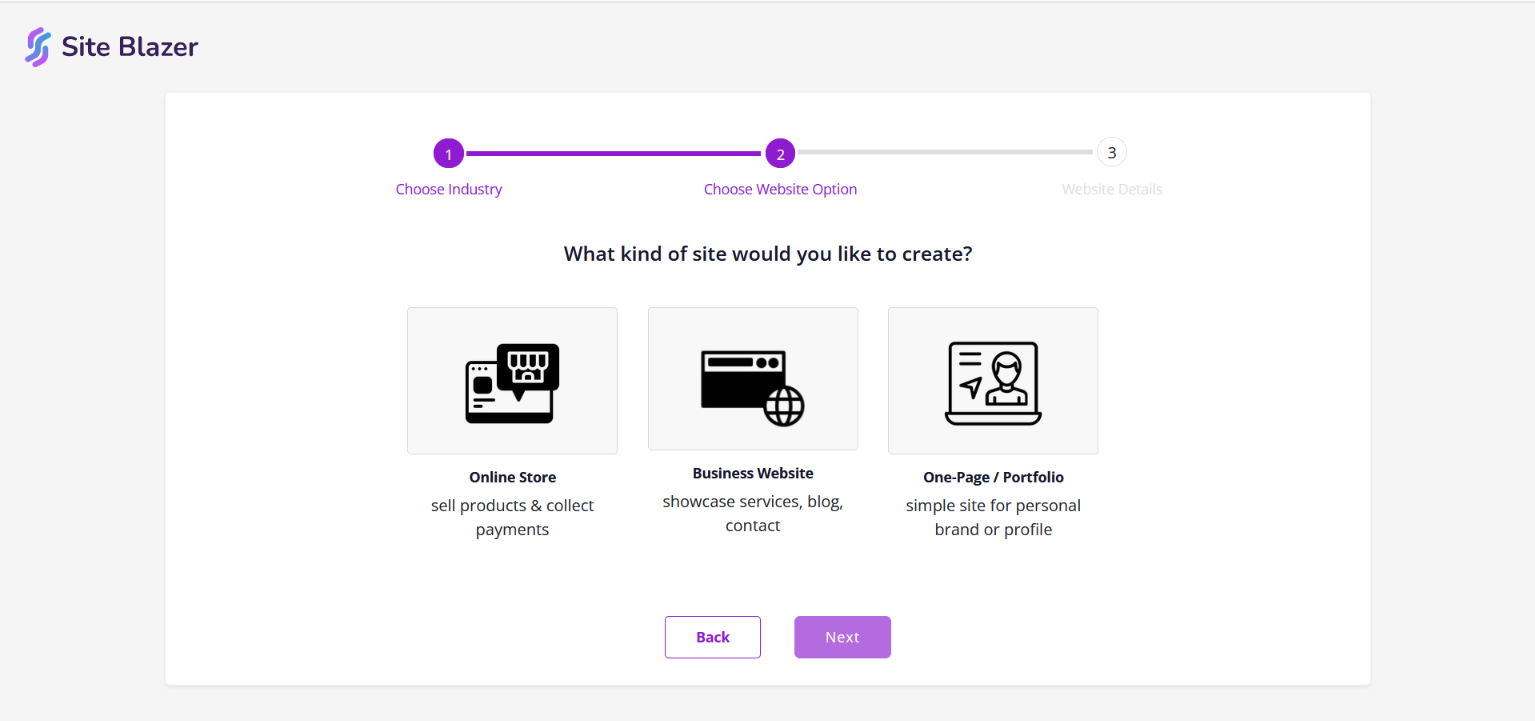Select the Online Store shop icon
Viewport: 1535px width, 721px height.
tap(512, 382)
